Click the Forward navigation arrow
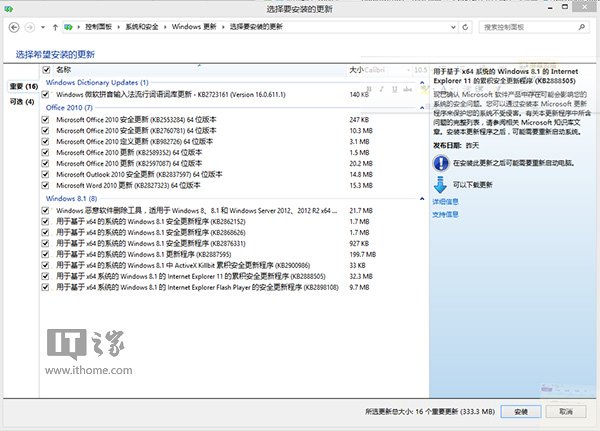 pos(29,27)
